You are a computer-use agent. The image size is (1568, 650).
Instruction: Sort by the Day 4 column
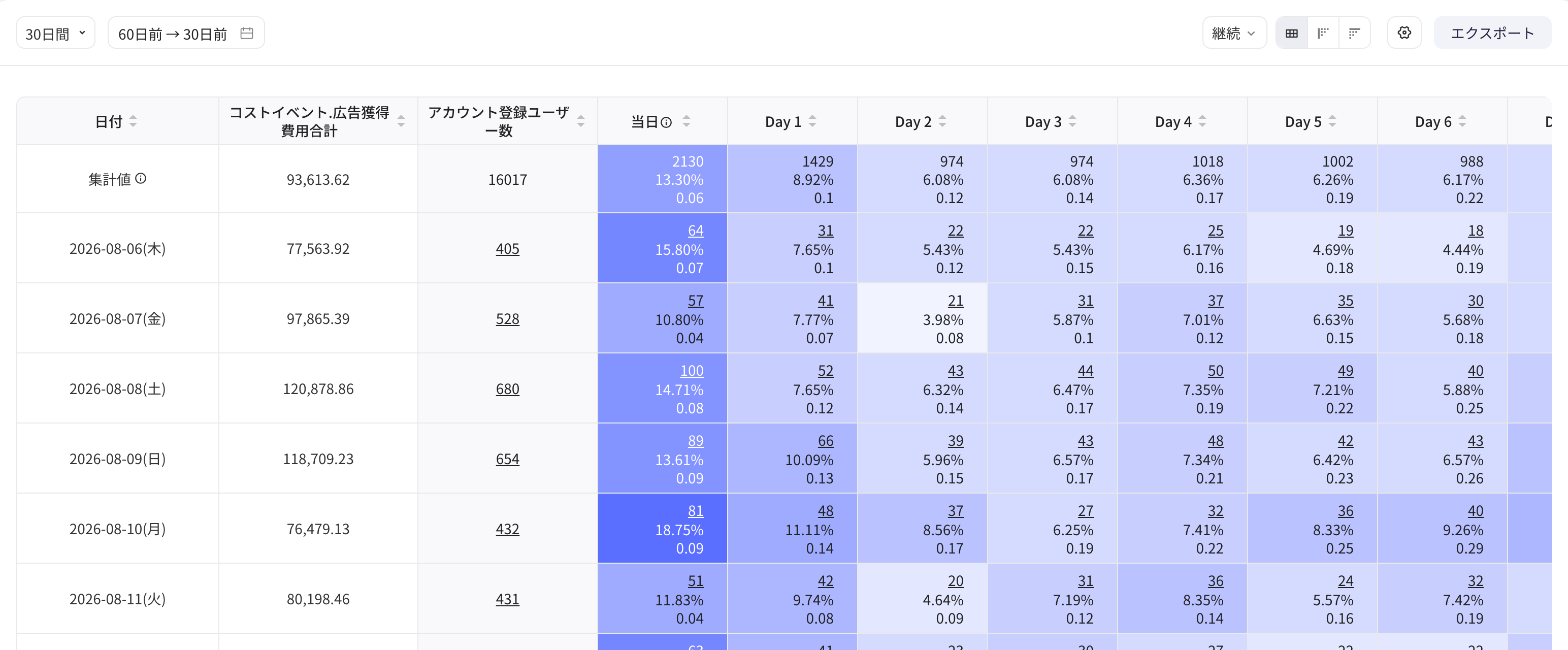tap(1202, 122)
